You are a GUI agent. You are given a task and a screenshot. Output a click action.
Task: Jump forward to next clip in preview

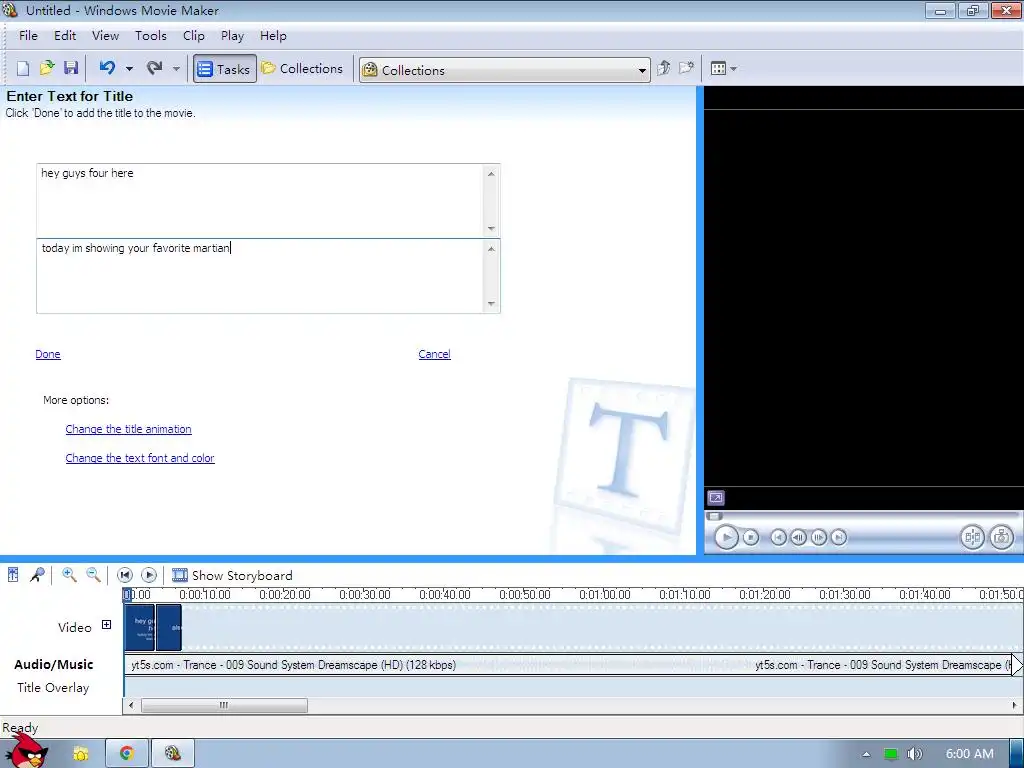[839, 537]
